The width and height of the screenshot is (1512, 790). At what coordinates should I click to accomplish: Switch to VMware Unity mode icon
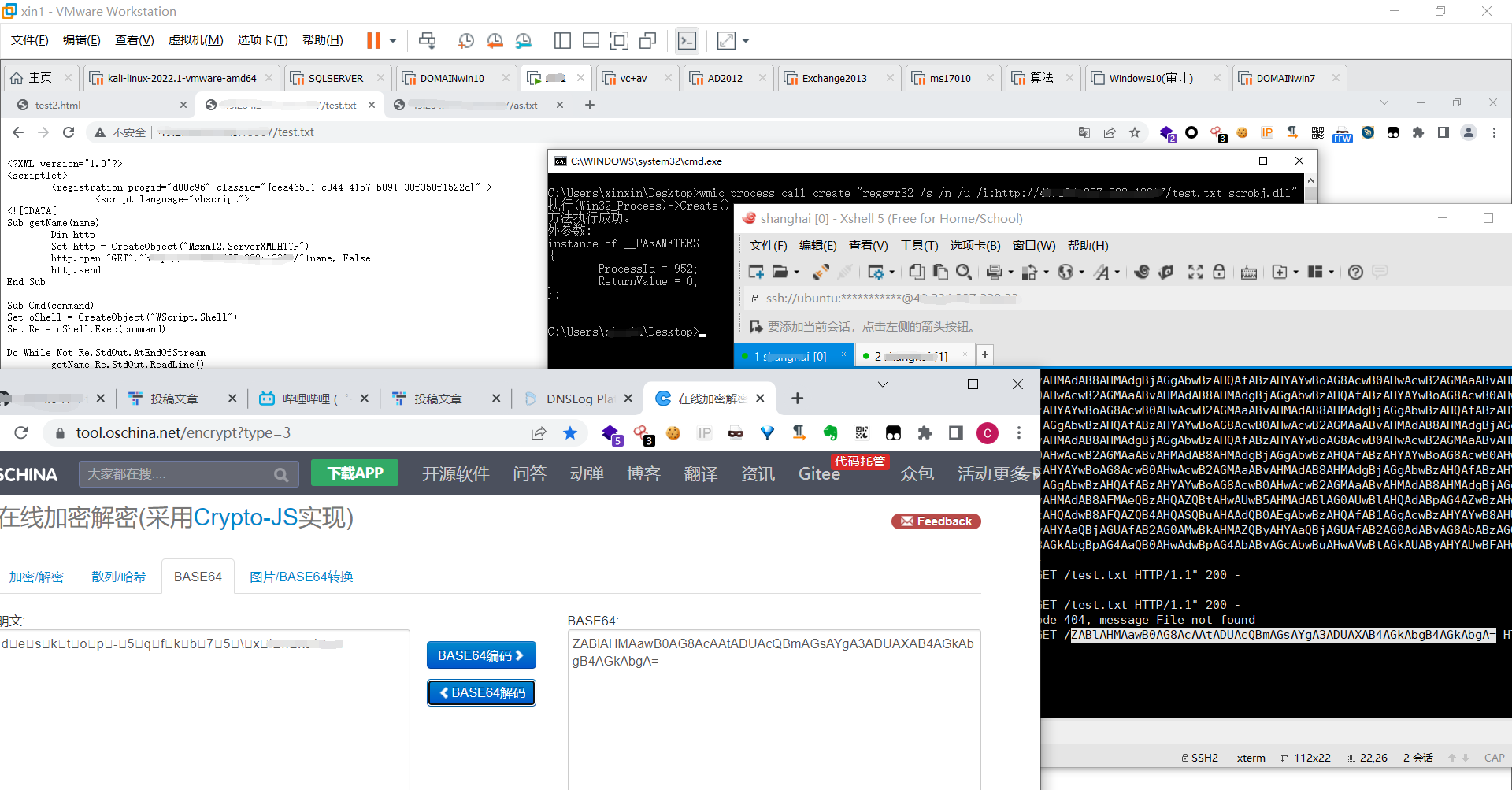pos(648,40)
